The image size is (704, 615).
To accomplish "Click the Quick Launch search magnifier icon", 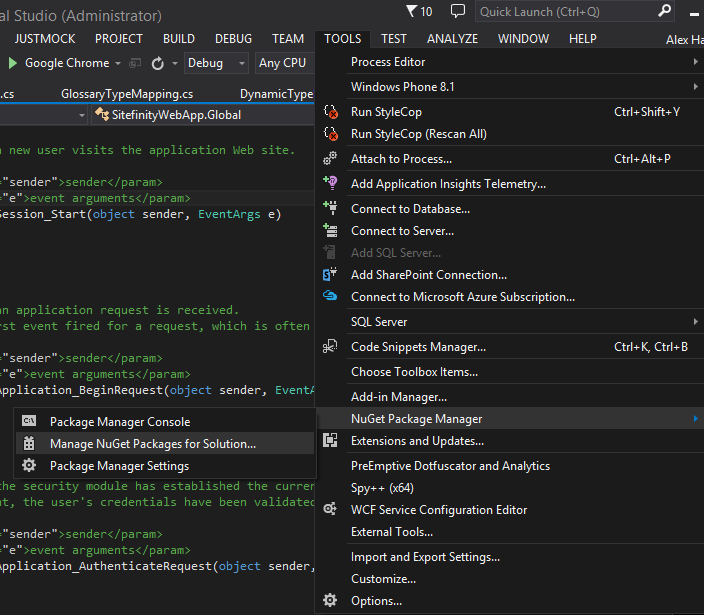I will click(664, 11).
